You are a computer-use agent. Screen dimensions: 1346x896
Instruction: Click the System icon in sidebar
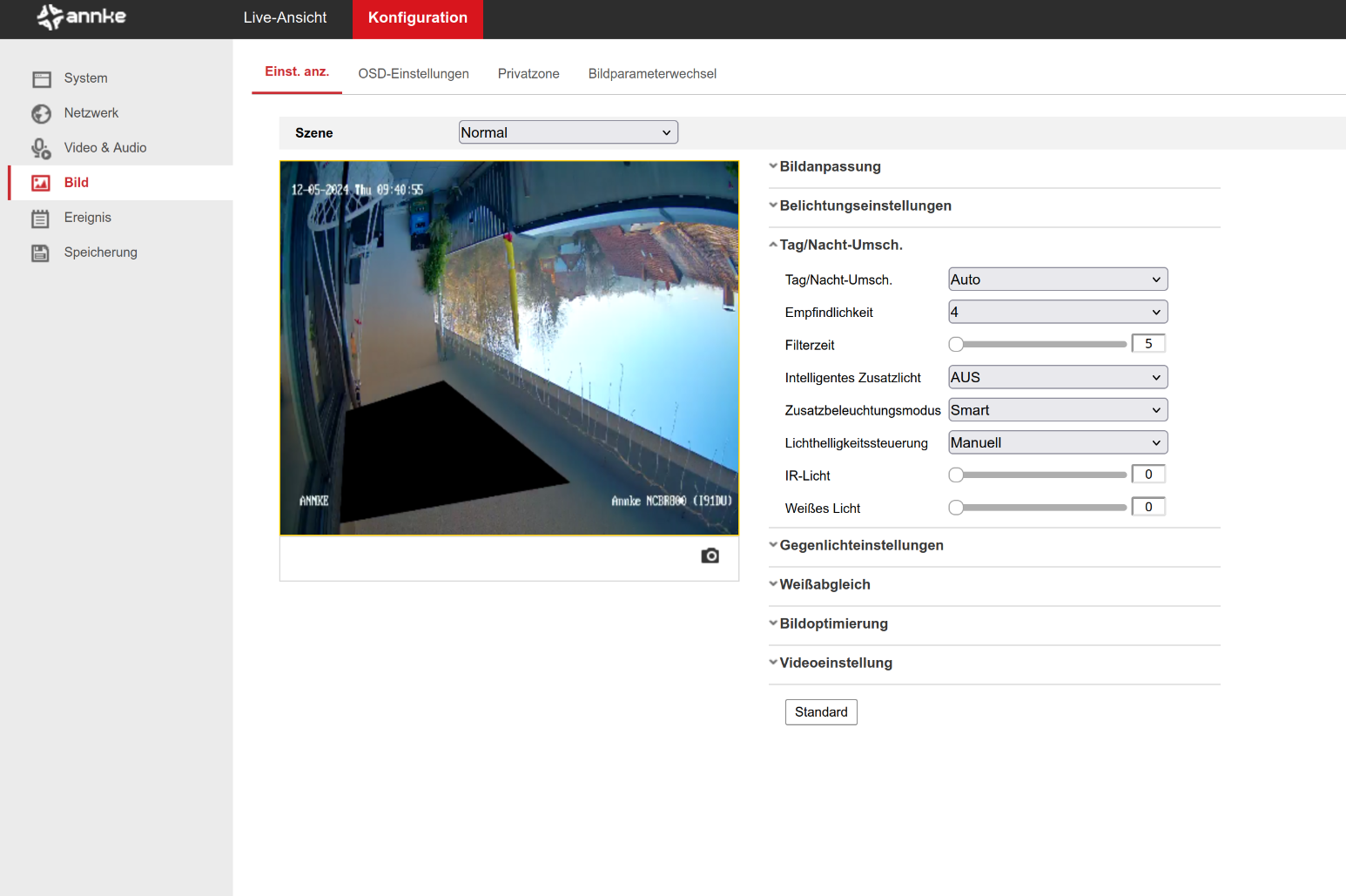(41, 79)
